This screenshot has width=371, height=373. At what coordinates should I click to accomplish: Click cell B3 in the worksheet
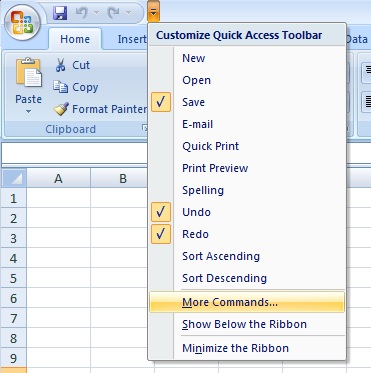pos(119,238)
